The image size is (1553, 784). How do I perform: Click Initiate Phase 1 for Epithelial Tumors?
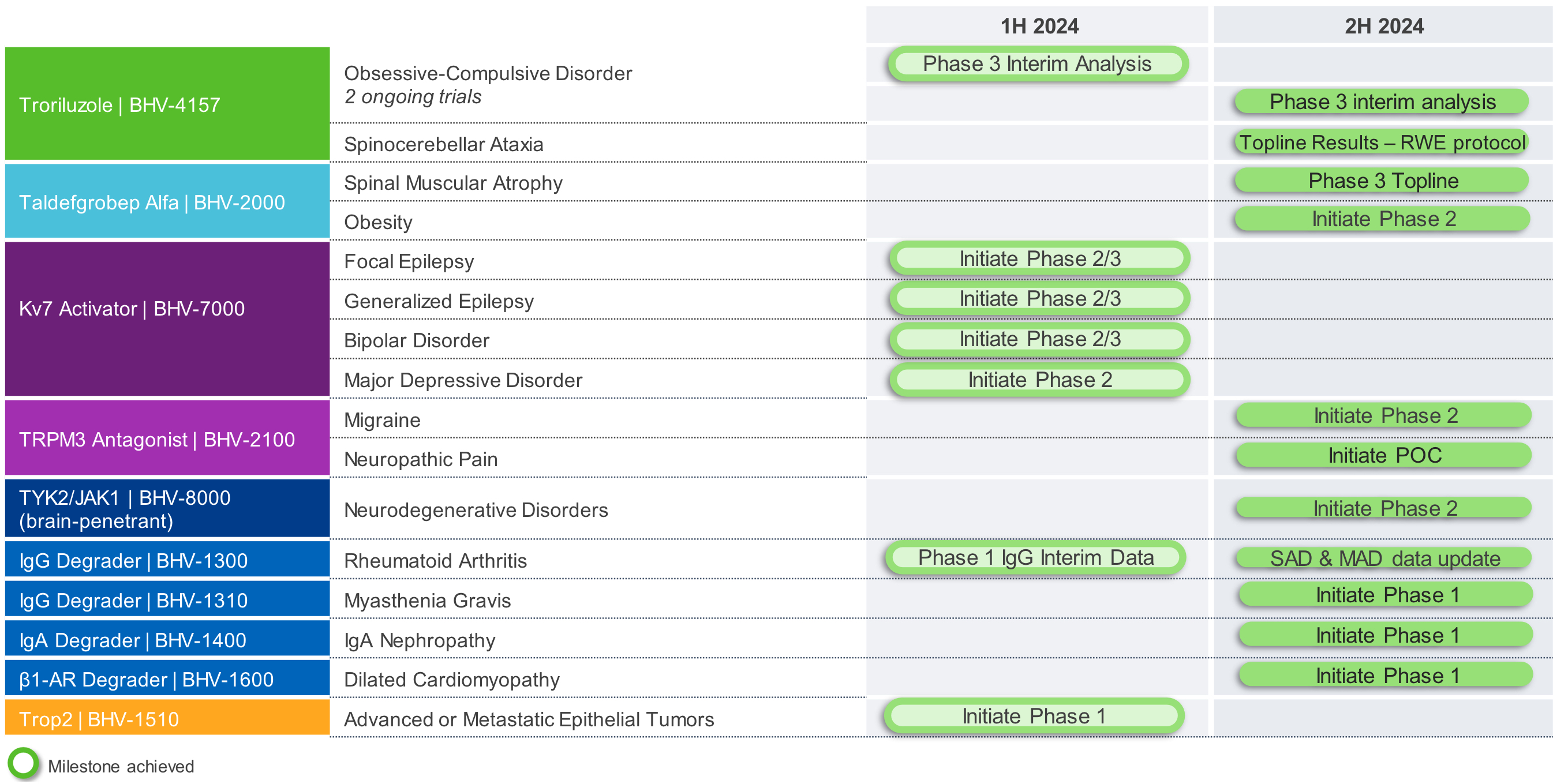pyautogui.click(x=1034, y=717)
